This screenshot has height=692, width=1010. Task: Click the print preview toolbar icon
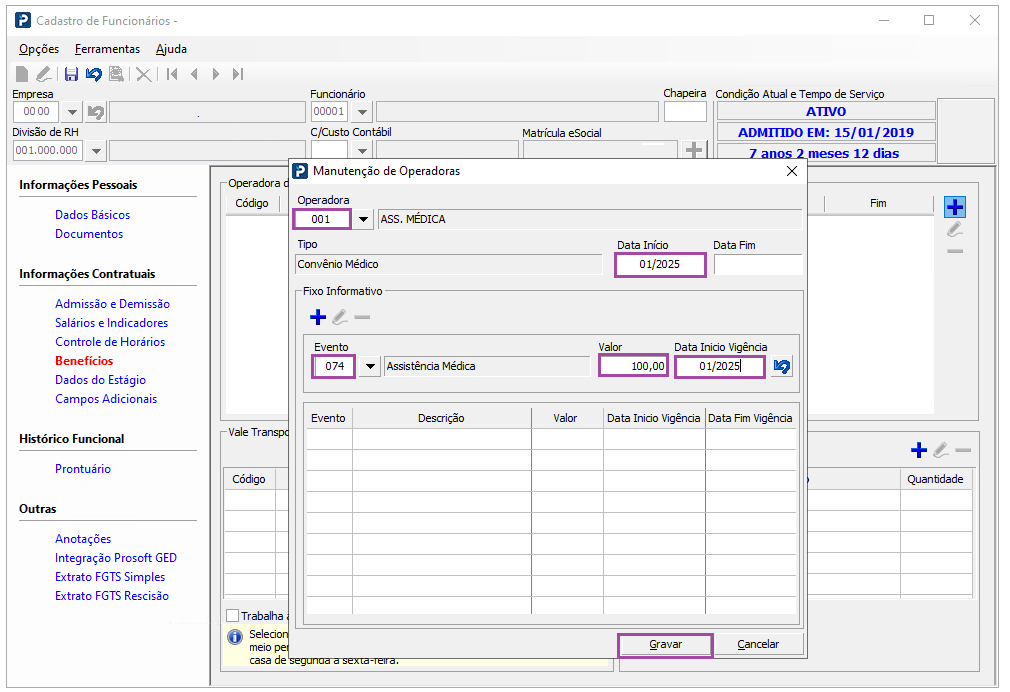pos(117,74)
